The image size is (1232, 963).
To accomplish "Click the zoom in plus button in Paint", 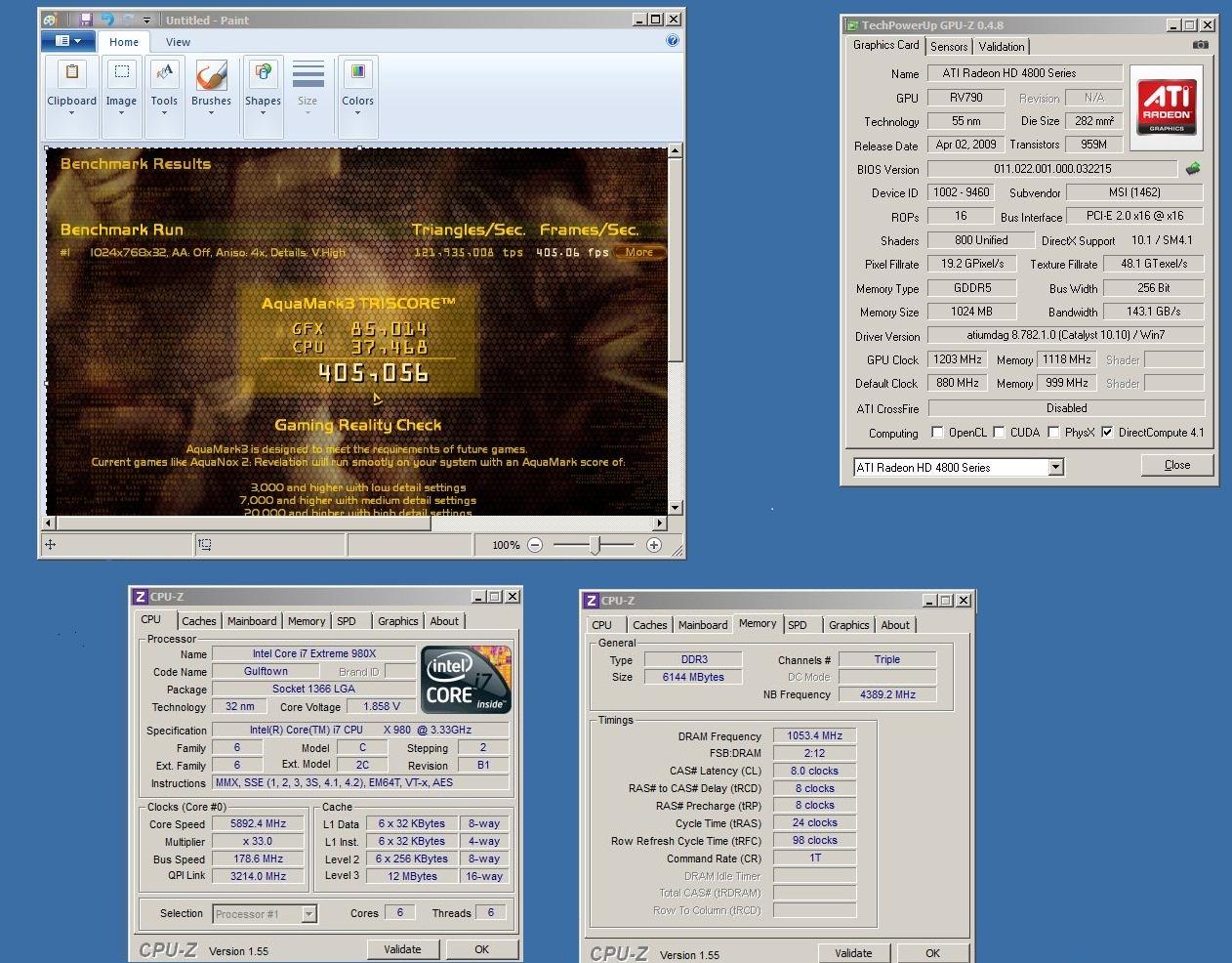I will coord(654,545).
